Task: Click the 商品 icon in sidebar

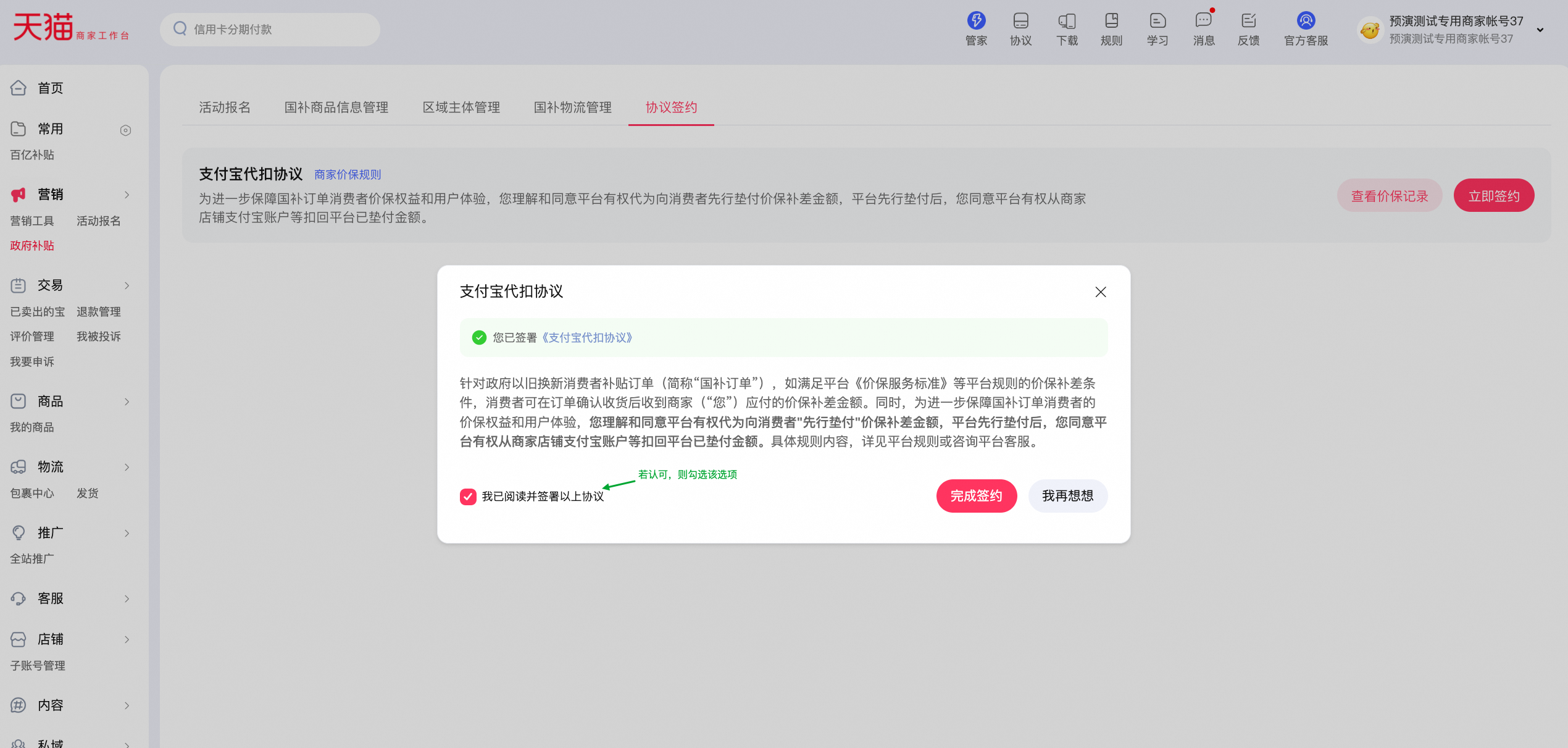Action: [x=19, y=401]
